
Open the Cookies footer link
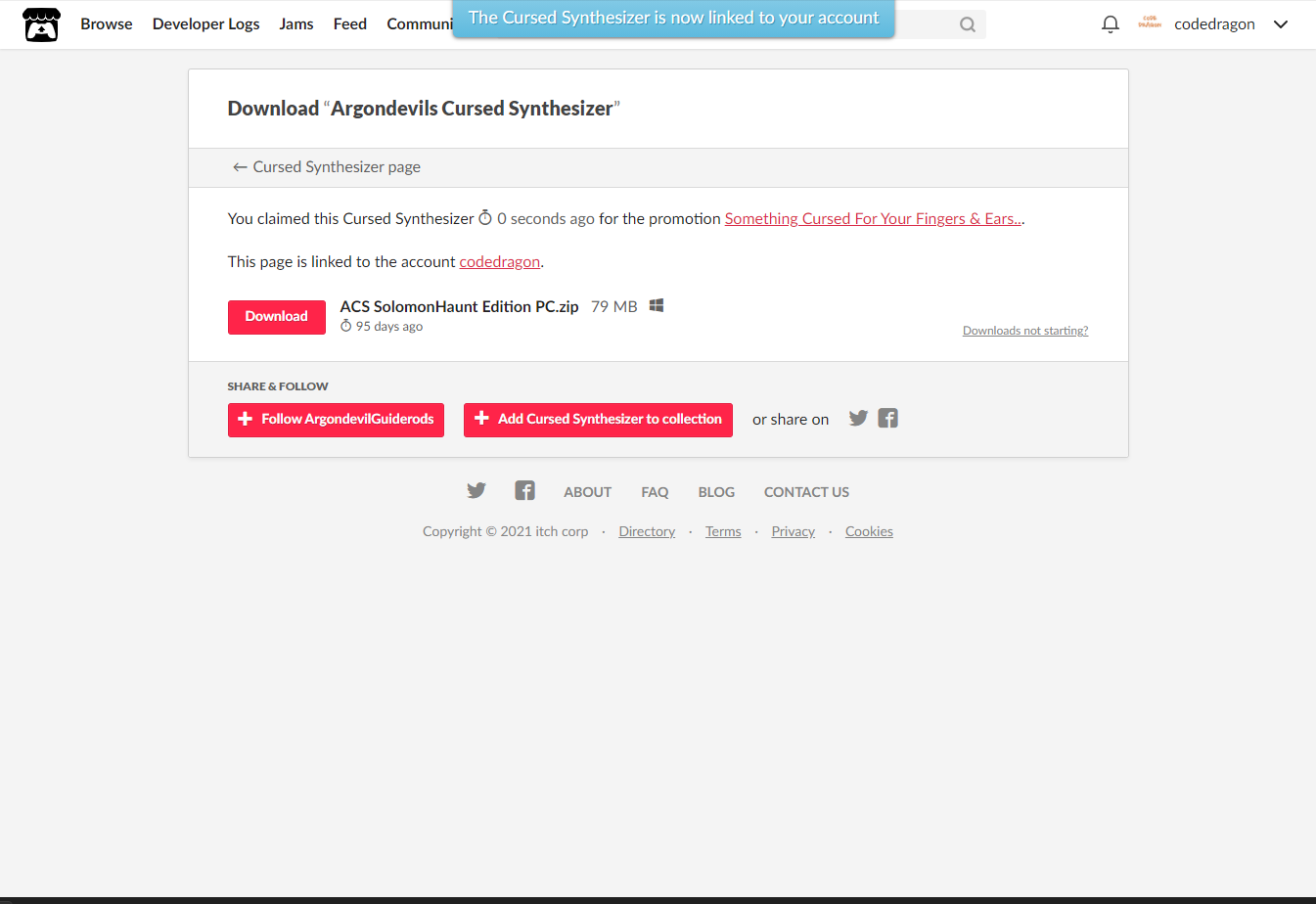click(869, 531)
